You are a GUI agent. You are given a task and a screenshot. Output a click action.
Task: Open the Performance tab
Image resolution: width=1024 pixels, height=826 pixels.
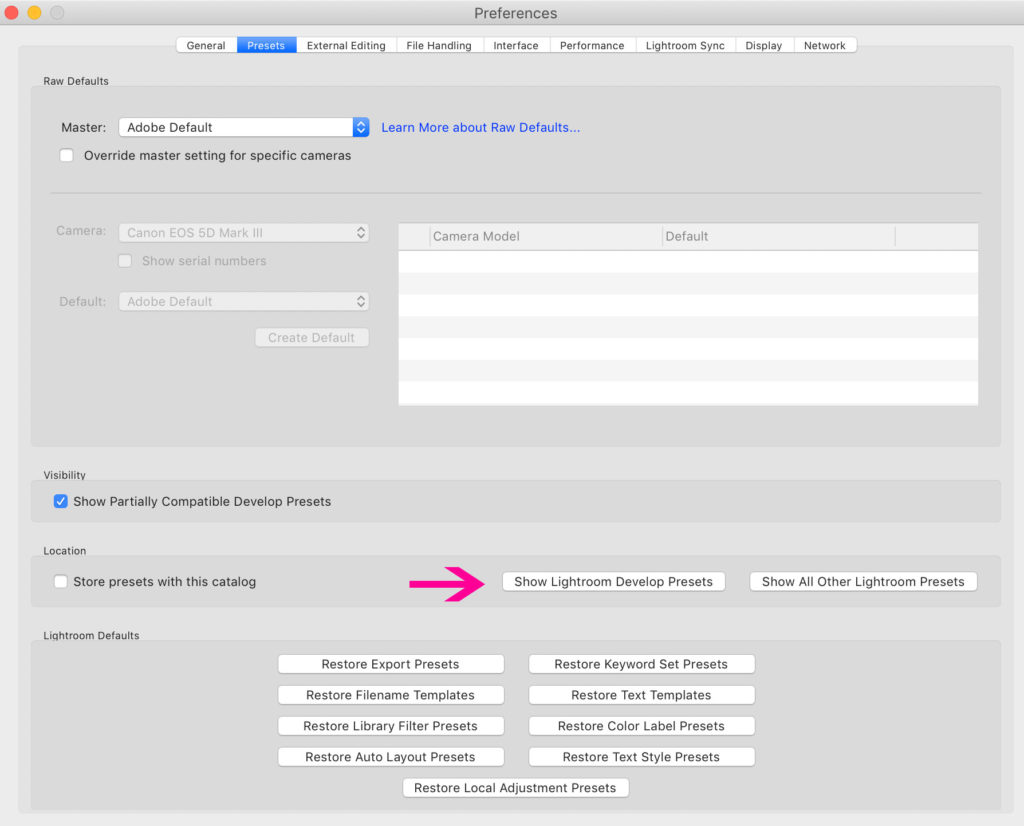[x=592, y=46]
